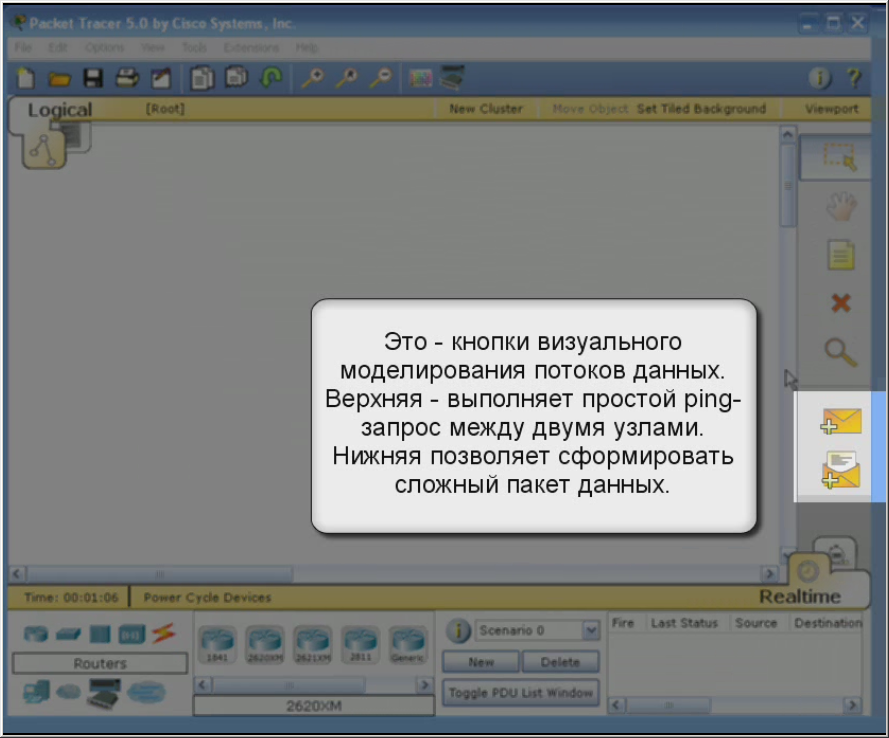Viewport: 889px width, 738px height.
Task: Select the WAN Emulation cloud icon
Action: pyautogui.click(x=69, y=692)
